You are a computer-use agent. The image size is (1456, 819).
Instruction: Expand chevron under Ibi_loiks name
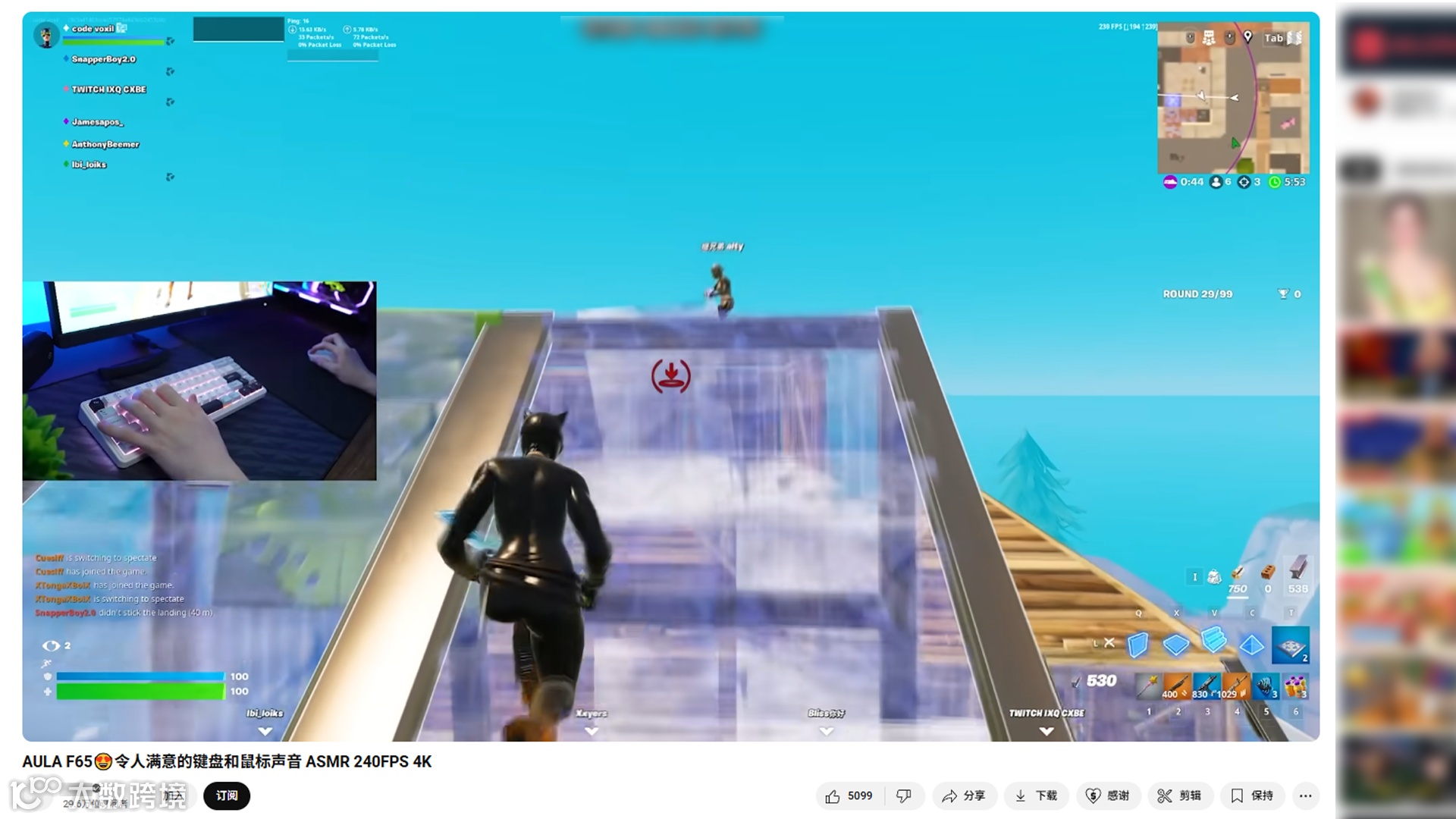click(265, 732)
